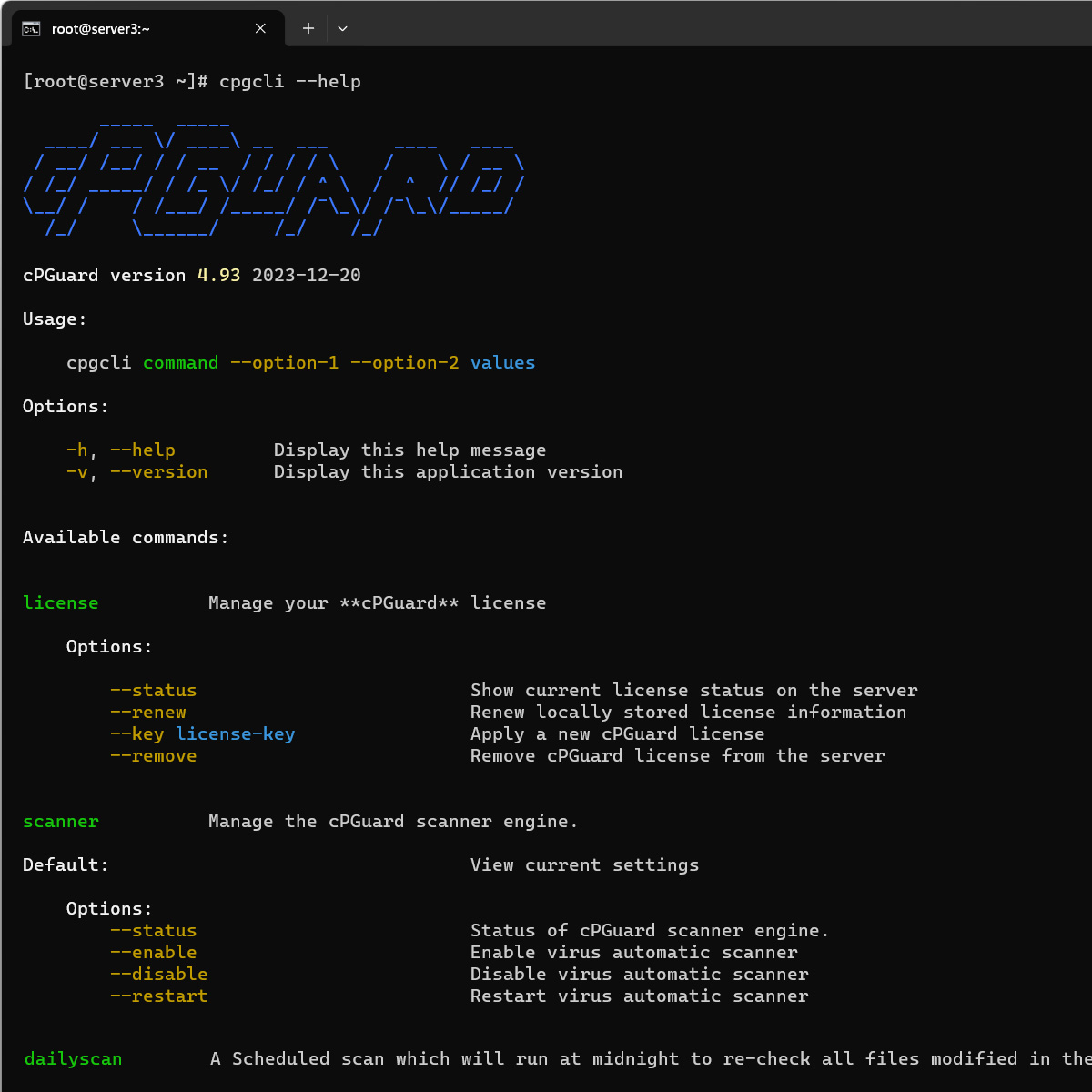Viewport: 1092px width, 1092px height.
Task: Click the green license command label
Action: point(60,602)
